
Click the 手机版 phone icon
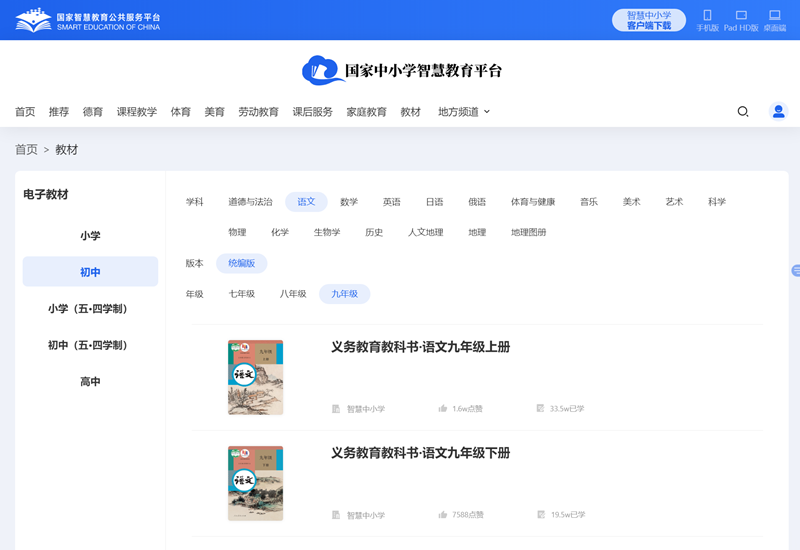click(x=707, y=16)
